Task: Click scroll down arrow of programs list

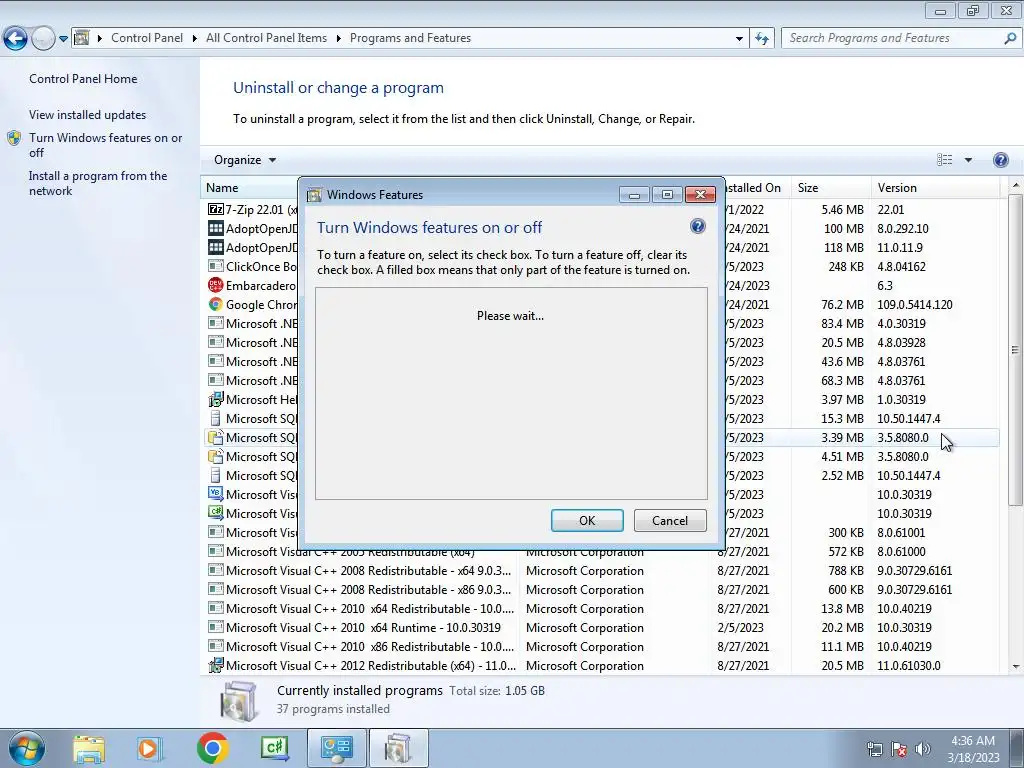Action: (x=1015, y=667)
